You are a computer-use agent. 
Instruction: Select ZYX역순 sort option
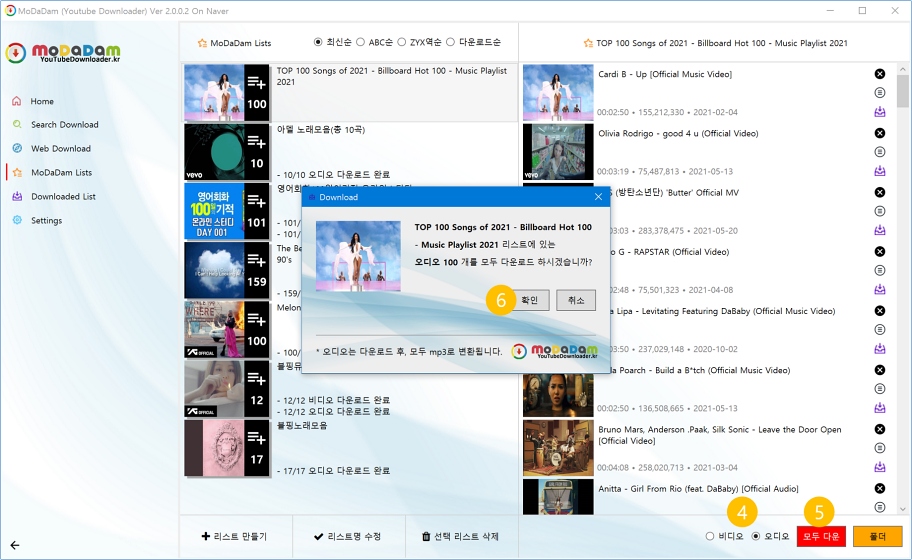tap(401, 42)
